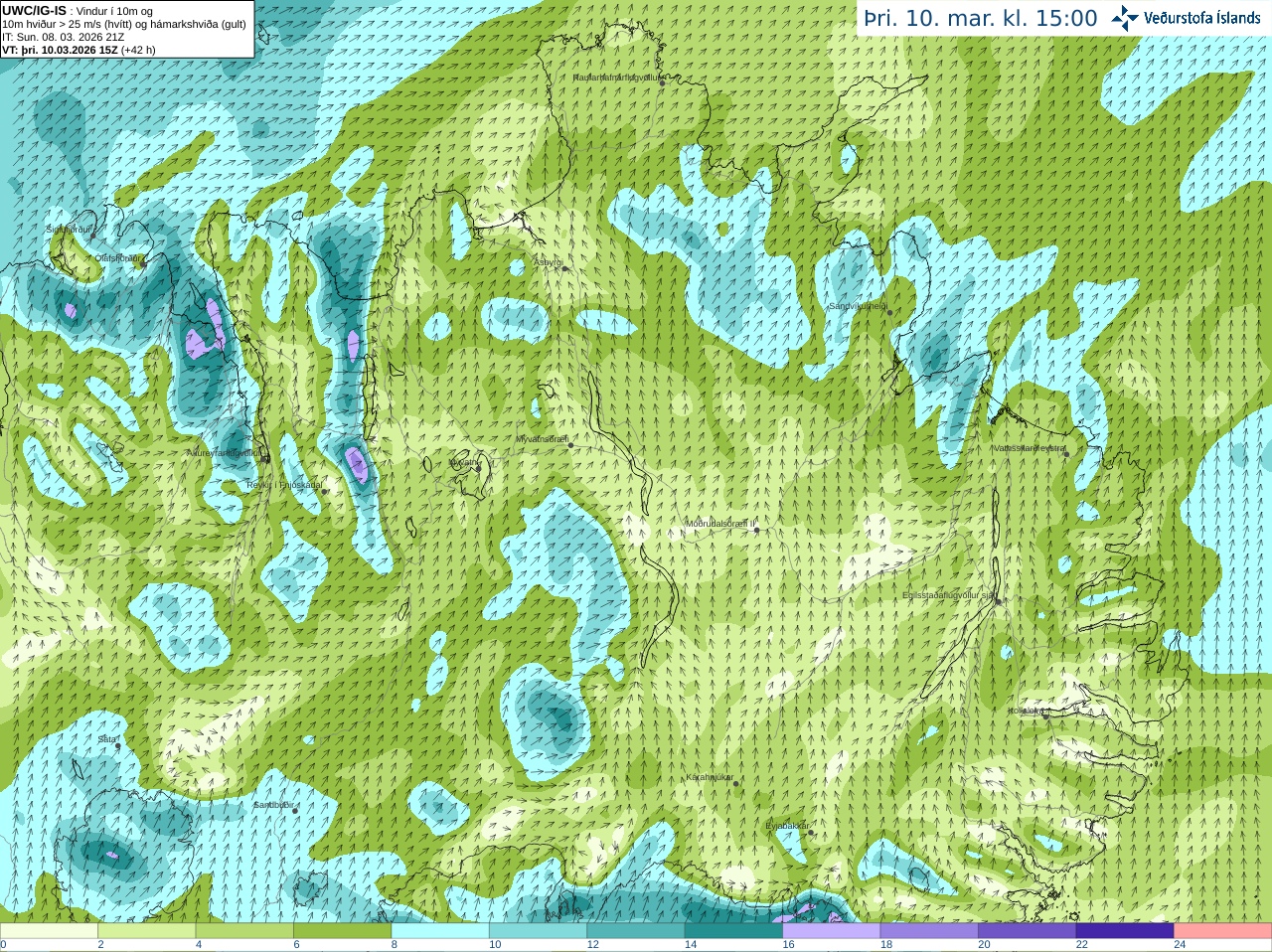Click the 14–16 m/s dark teal legend swatch
The height and width of the screenshot is (952, 1272).
pos(734,931)
